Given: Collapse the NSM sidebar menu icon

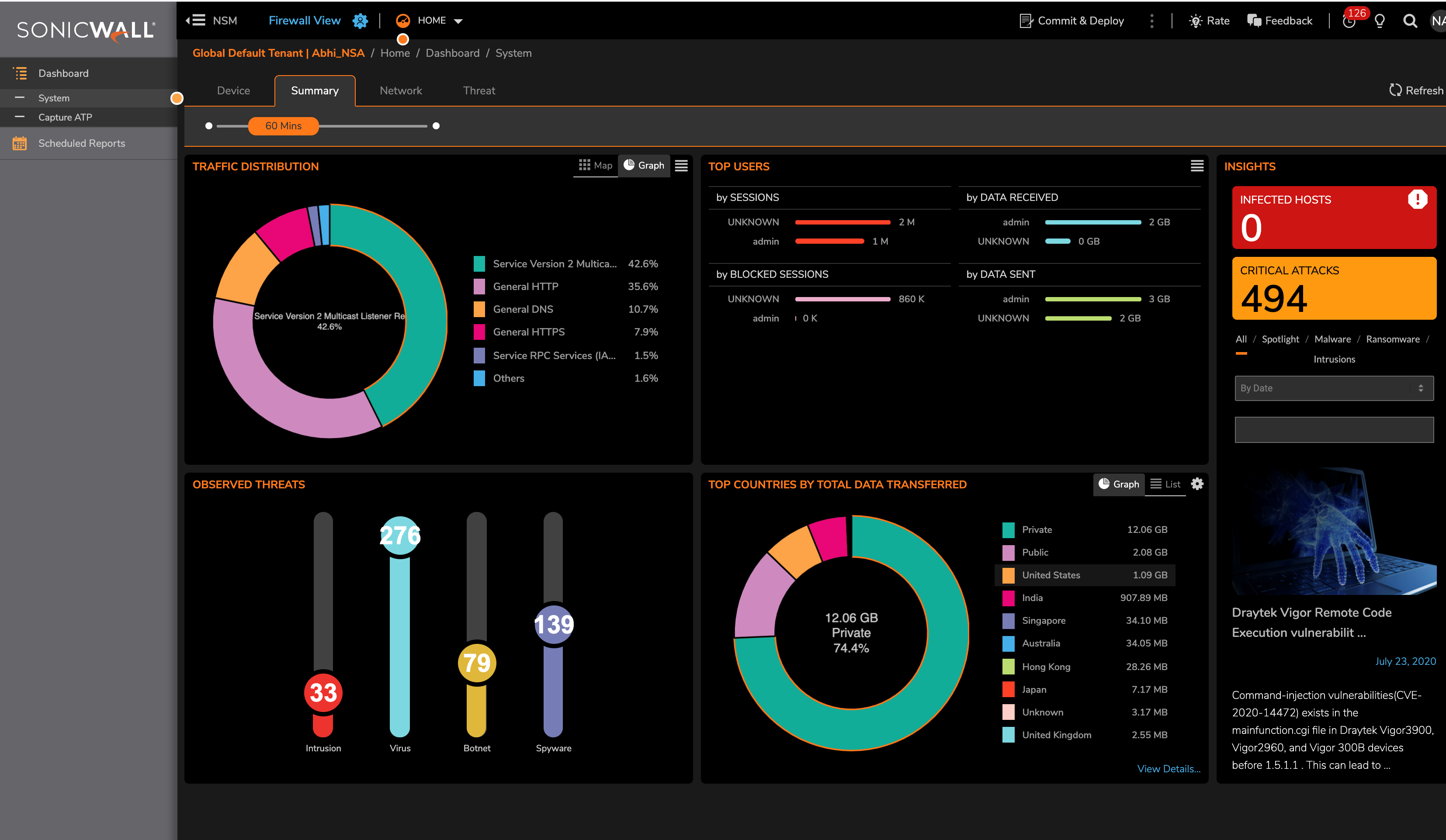Looking at the screenshot, I should 196,21.
